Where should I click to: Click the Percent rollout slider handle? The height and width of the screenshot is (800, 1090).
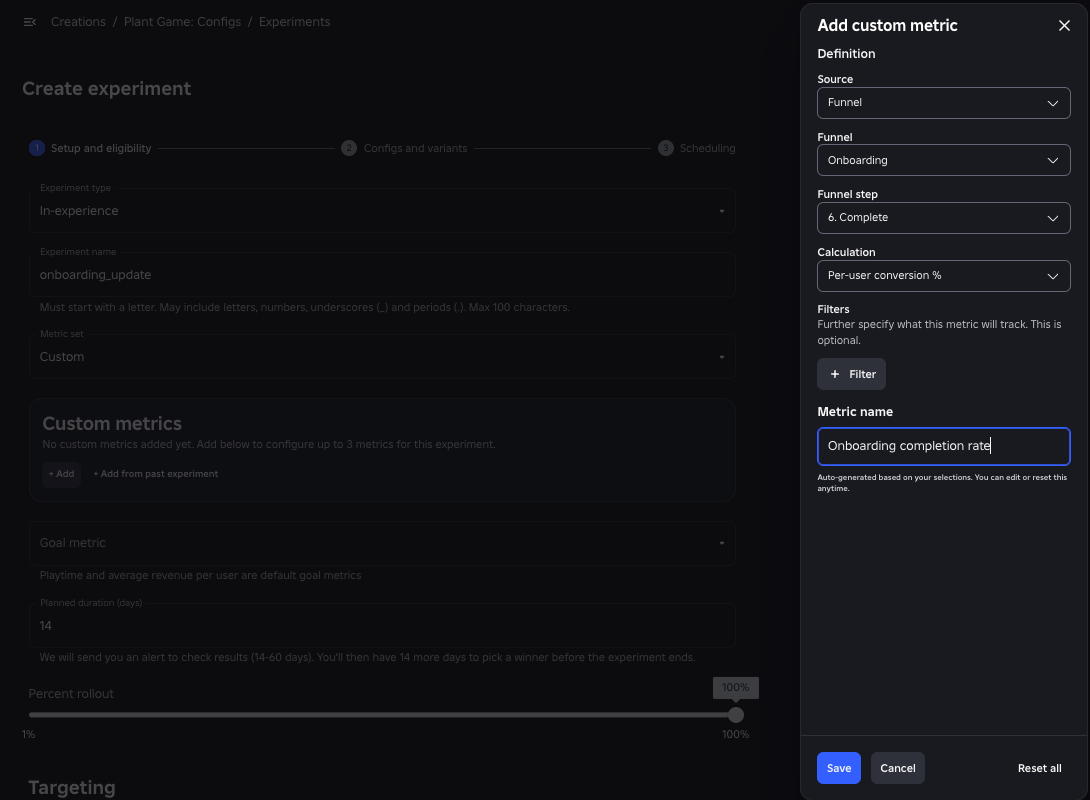click(735, 715)
